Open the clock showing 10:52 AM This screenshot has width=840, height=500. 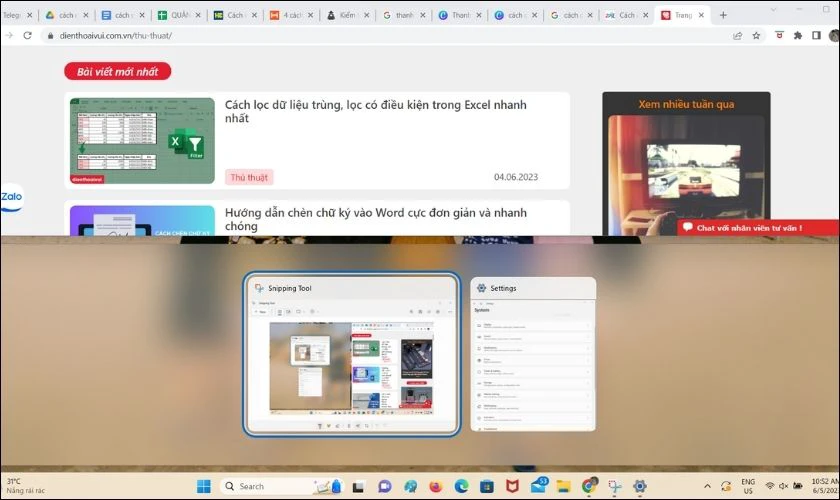825,486
